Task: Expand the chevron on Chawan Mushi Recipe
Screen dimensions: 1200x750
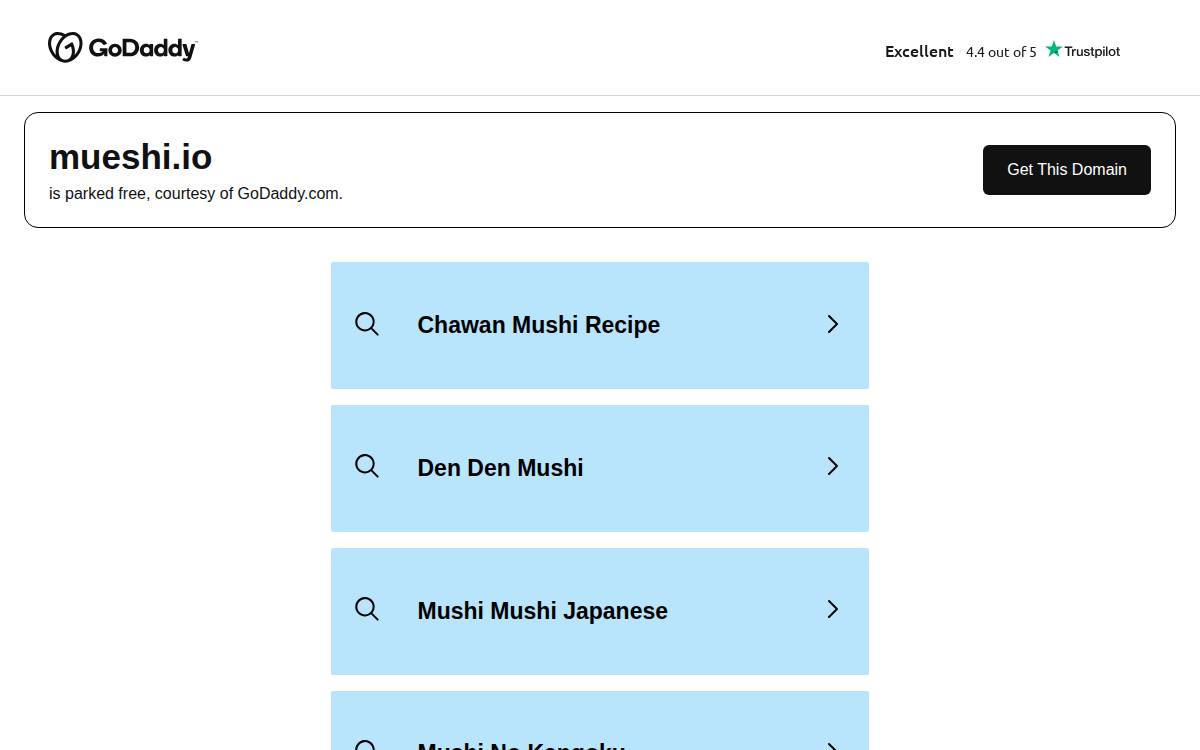Action: pyautogui.click(x=832, y=324)
